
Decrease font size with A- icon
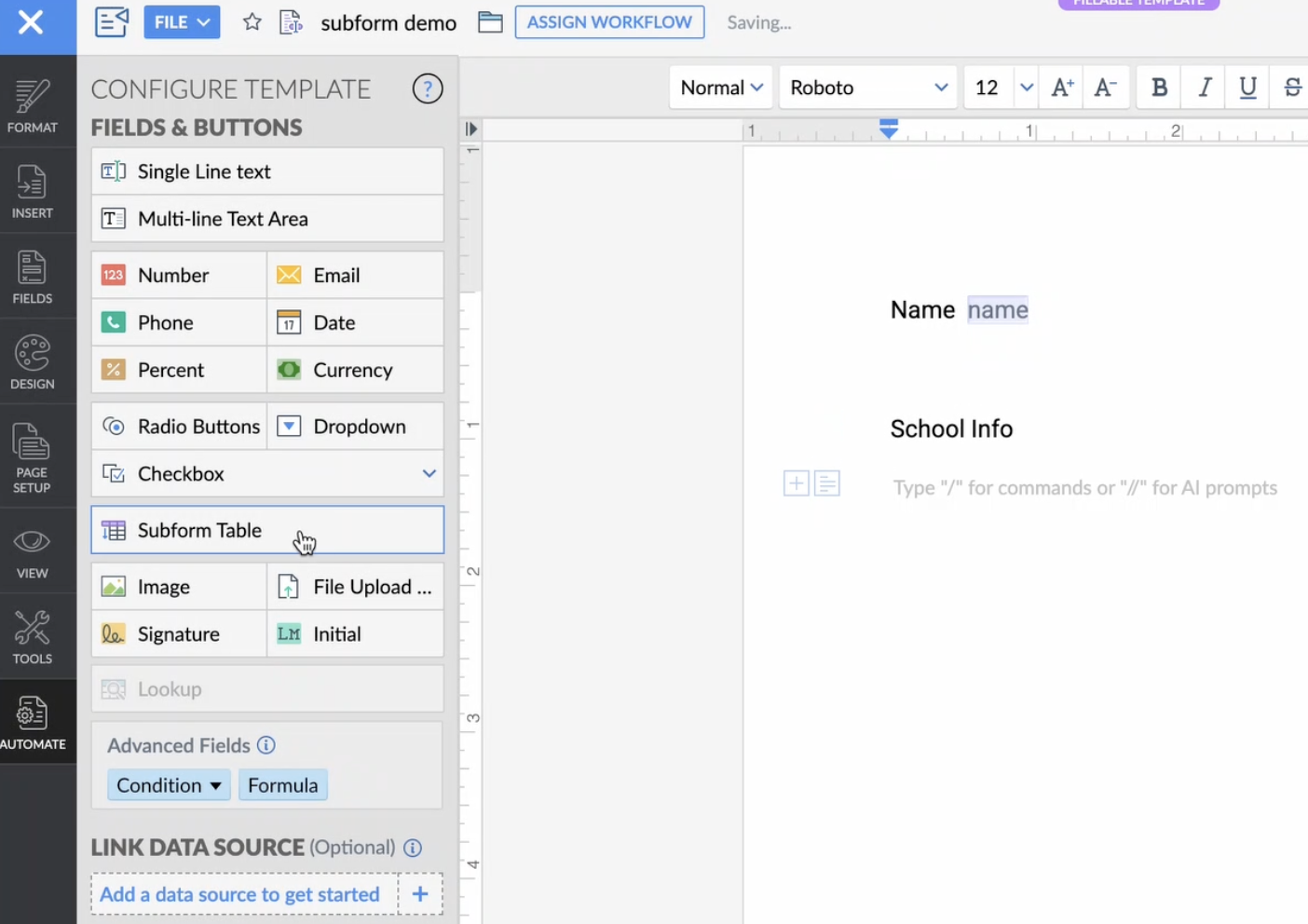tap(1105, 88)
